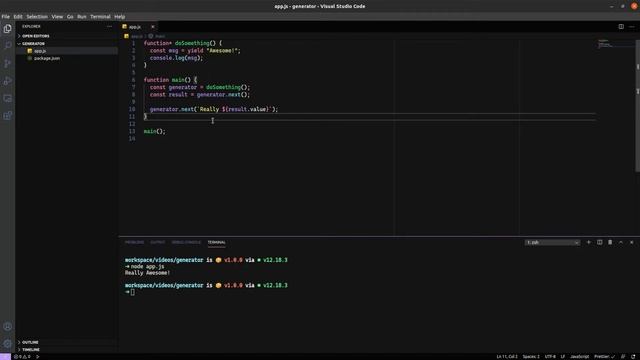The image size is (640, 360).
Task: Switch to the Problems panel tab
Action: [x=134, y=242]
